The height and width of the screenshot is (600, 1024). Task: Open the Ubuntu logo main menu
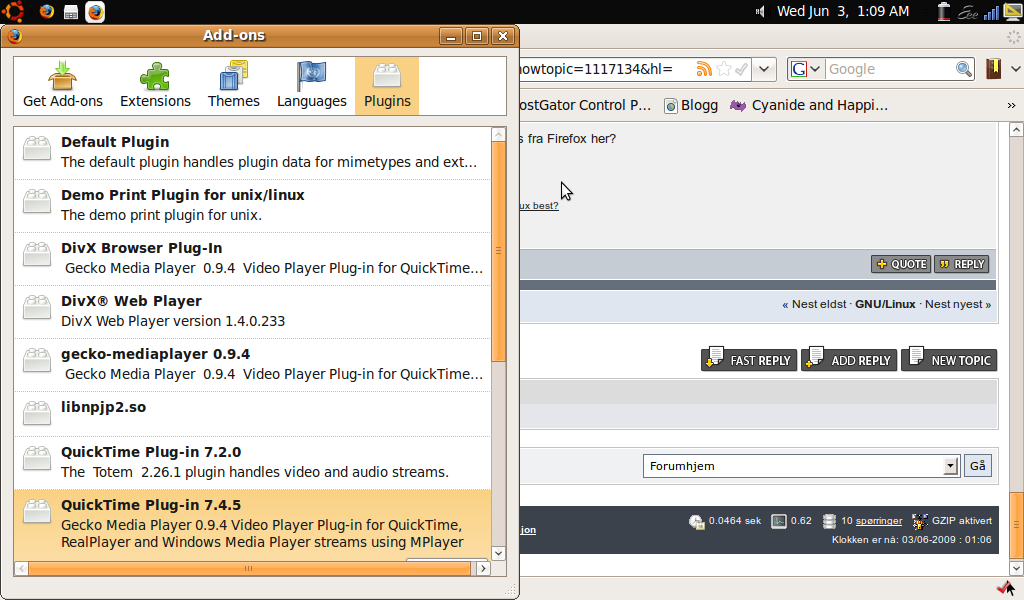click(x=13, y=11)
